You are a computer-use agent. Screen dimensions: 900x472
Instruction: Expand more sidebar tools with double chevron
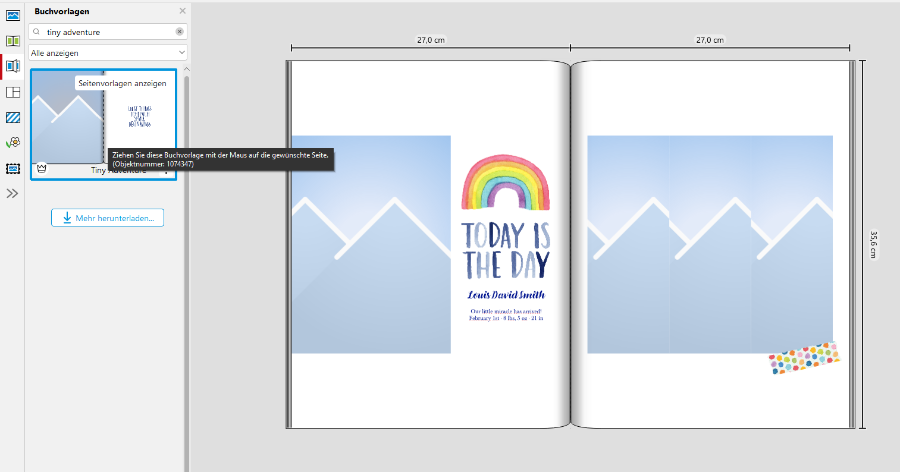12,194
